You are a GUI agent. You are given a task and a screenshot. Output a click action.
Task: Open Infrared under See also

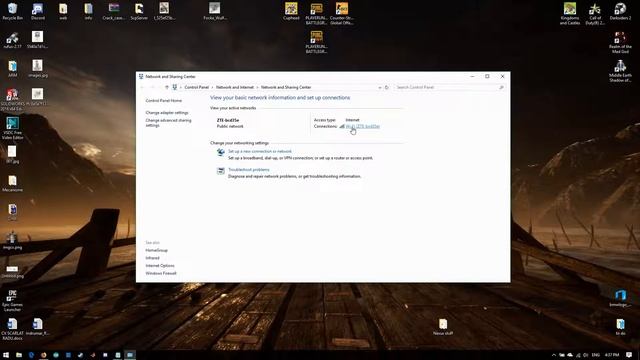[152, 258]
